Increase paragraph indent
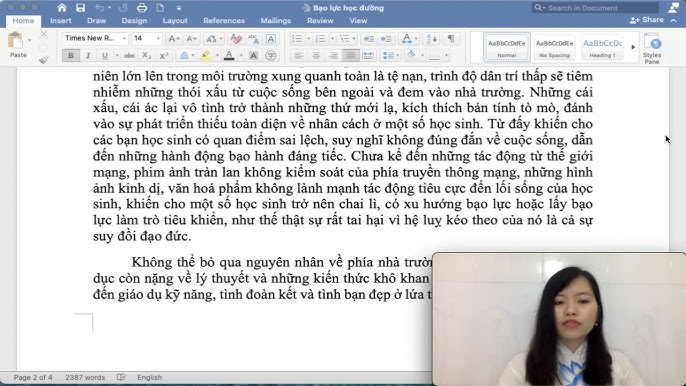This screenshot has width=686, height=386. pyautogui.click(x=386, y=39)
